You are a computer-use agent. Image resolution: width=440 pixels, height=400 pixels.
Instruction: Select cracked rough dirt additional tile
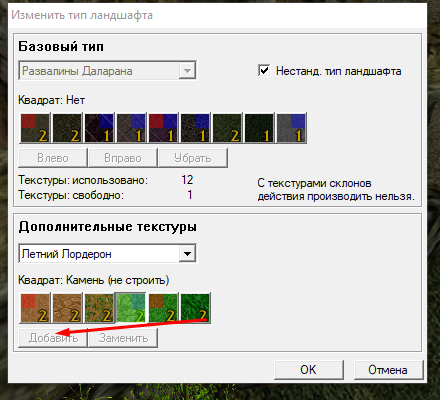click(67, 308)
